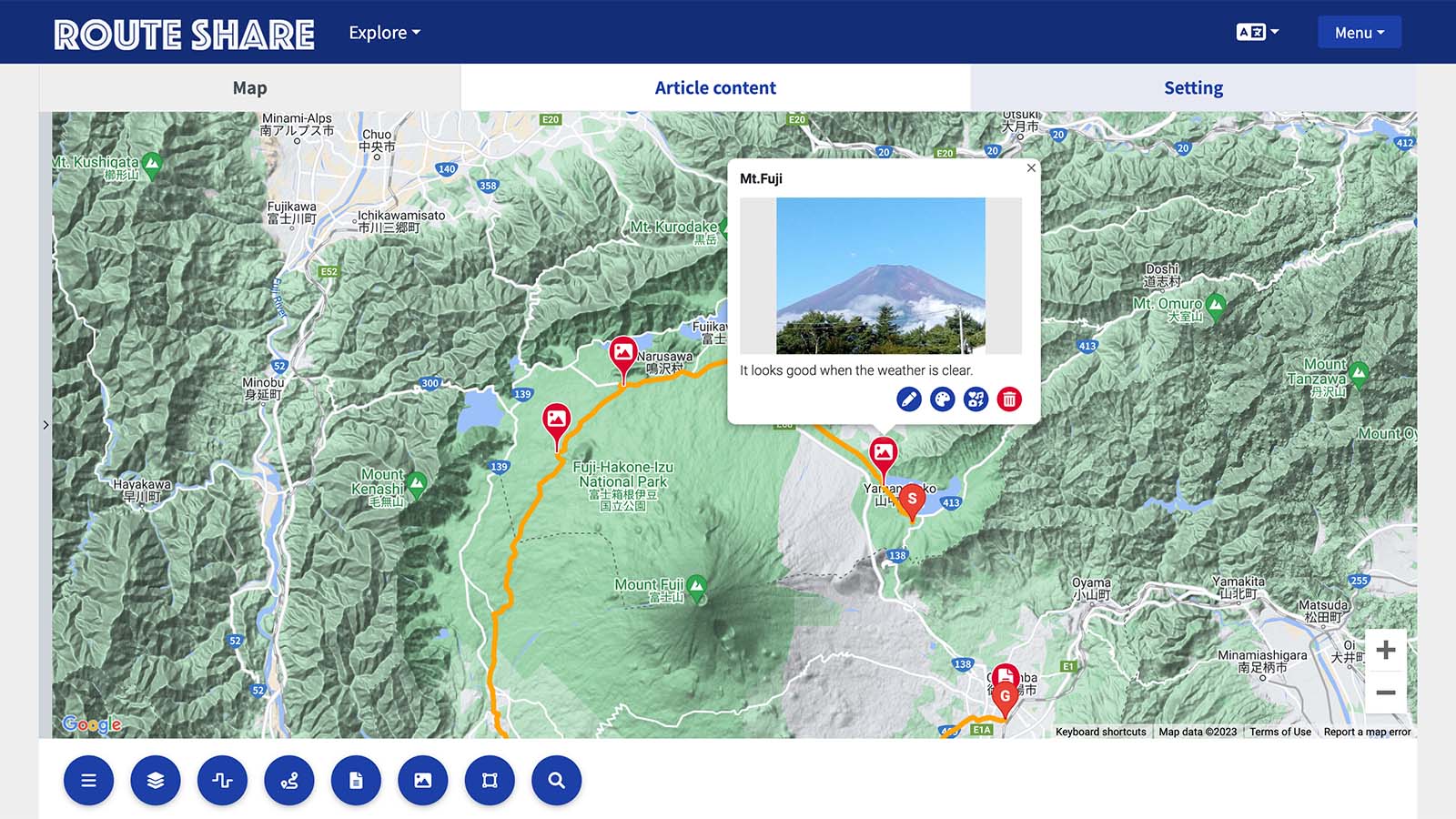1456x819 pixels.
Task: Click the red G goal marker
Action: pyautogui.click(x=1006, y=698)
